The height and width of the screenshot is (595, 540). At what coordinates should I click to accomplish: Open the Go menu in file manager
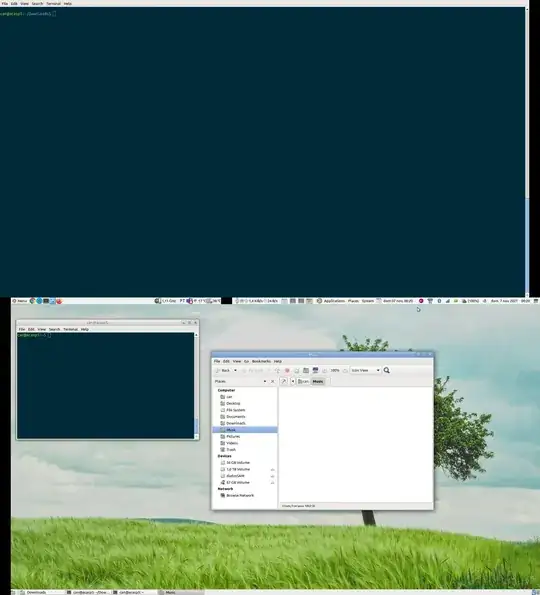point(246,361)
